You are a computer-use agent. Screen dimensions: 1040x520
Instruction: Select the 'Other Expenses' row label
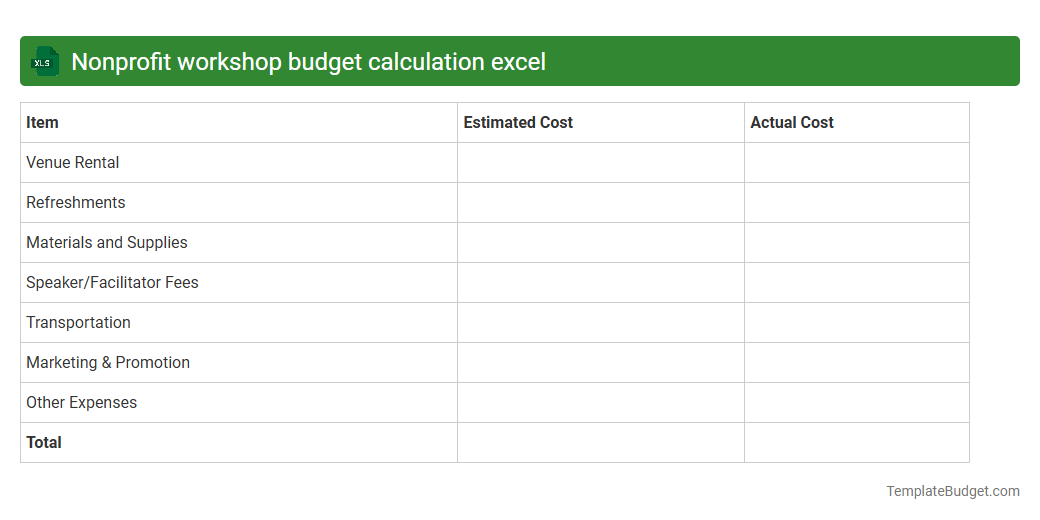(x=82, y=403)
